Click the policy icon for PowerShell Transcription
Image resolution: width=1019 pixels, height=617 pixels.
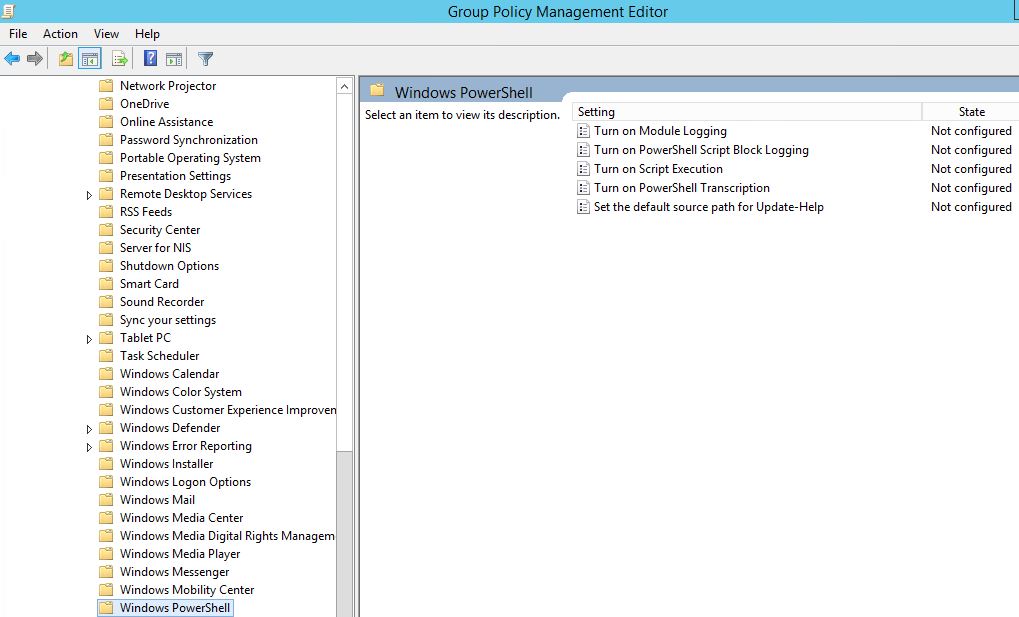click(584, 188)
